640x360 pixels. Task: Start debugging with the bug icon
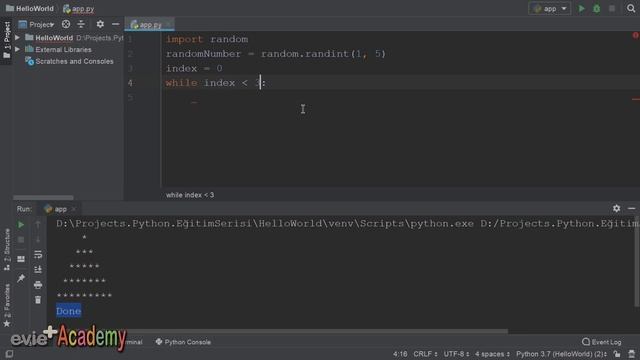point(596,9)
